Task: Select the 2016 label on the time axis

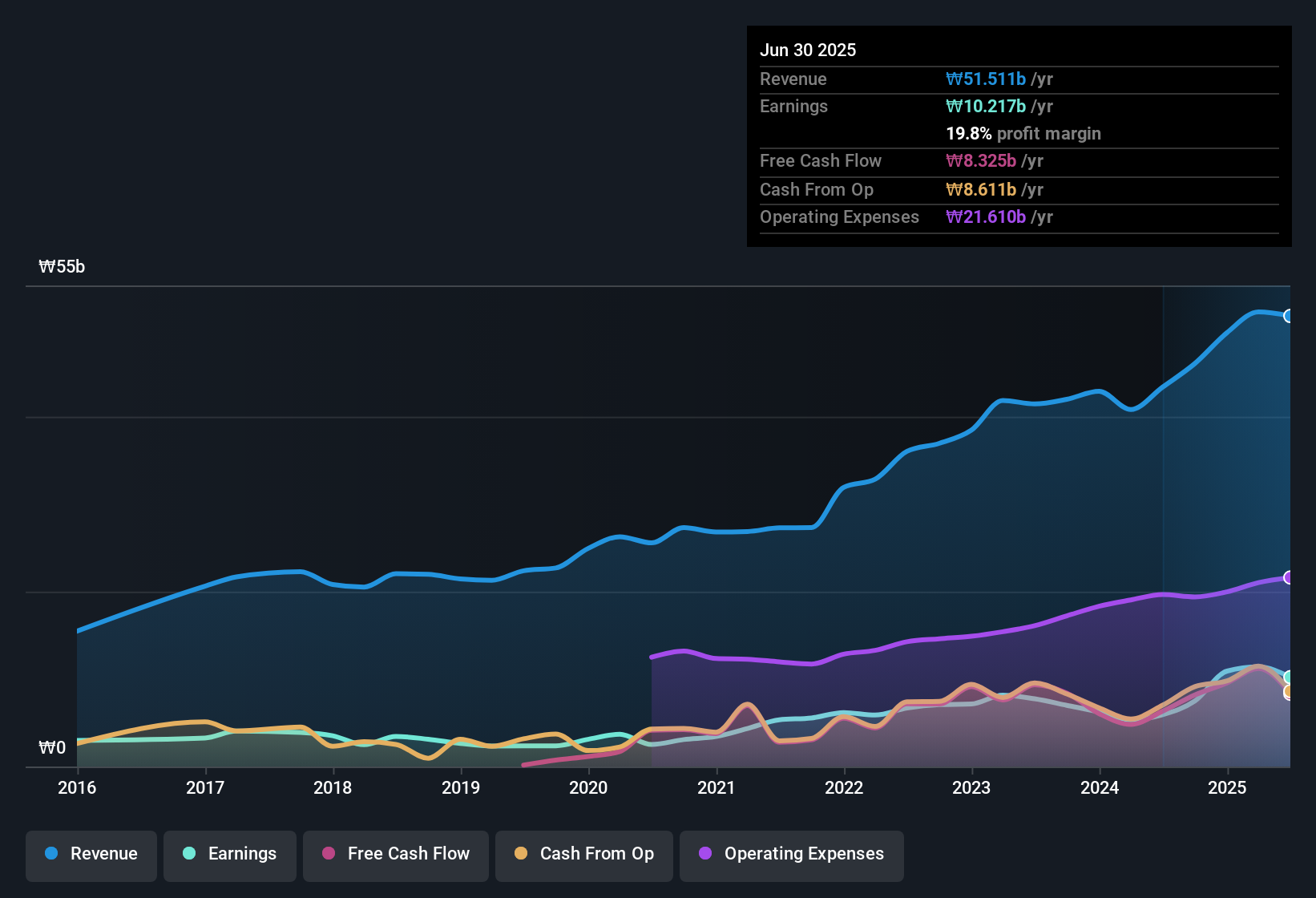Action: pos(77,788)
